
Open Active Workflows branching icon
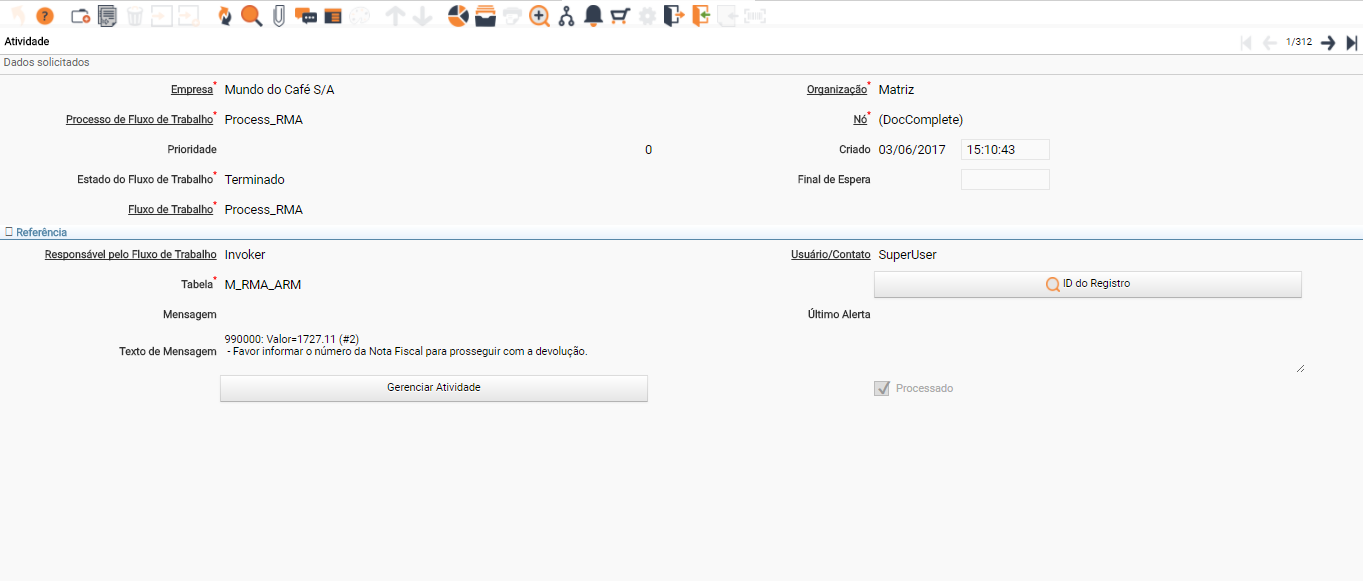coord(567,16)
